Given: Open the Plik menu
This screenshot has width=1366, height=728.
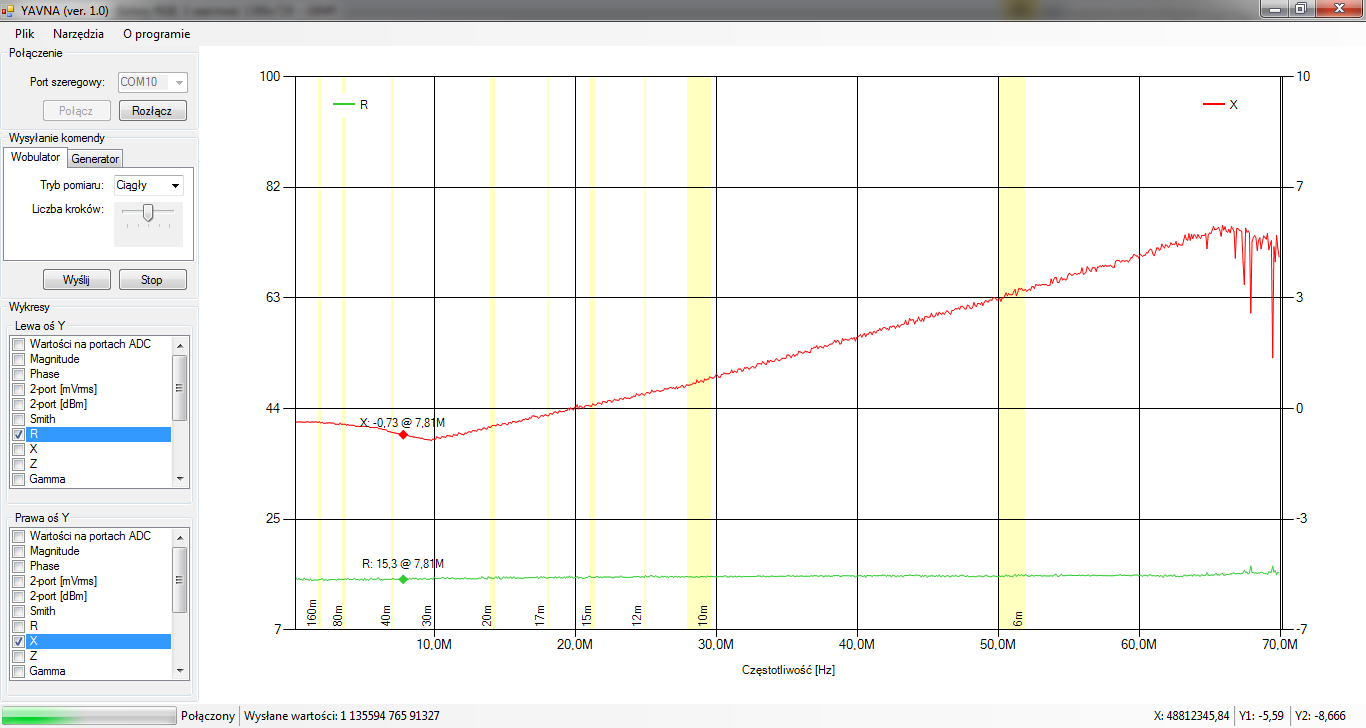Looking at the screenshot, I should coord(25,33).
